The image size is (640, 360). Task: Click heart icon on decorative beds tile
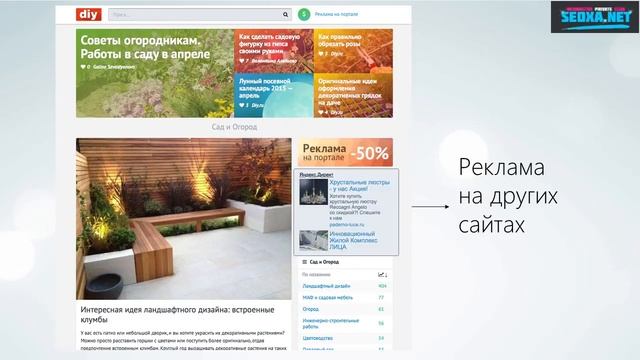coord(321,112)
